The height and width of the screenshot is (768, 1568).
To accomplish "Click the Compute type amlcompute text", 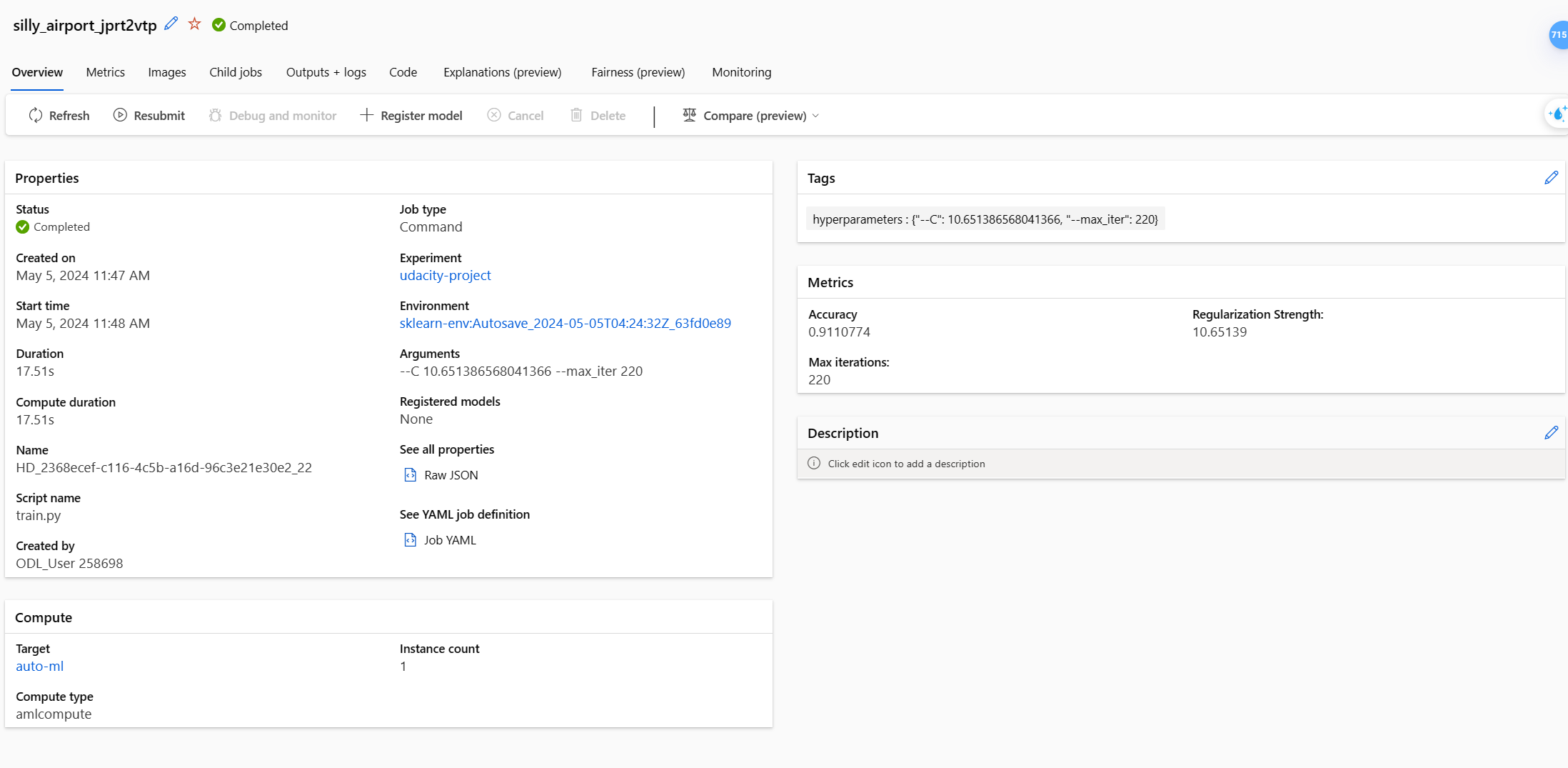I will (x=54, y=714).
